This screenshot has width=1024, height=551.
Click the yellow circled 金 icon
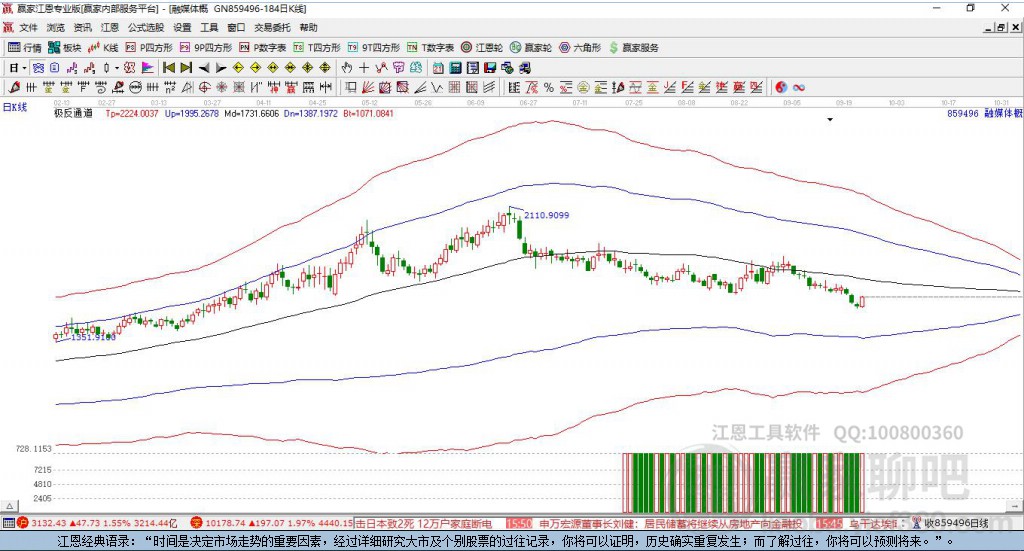pyautogui.click(x=583, y=87)
